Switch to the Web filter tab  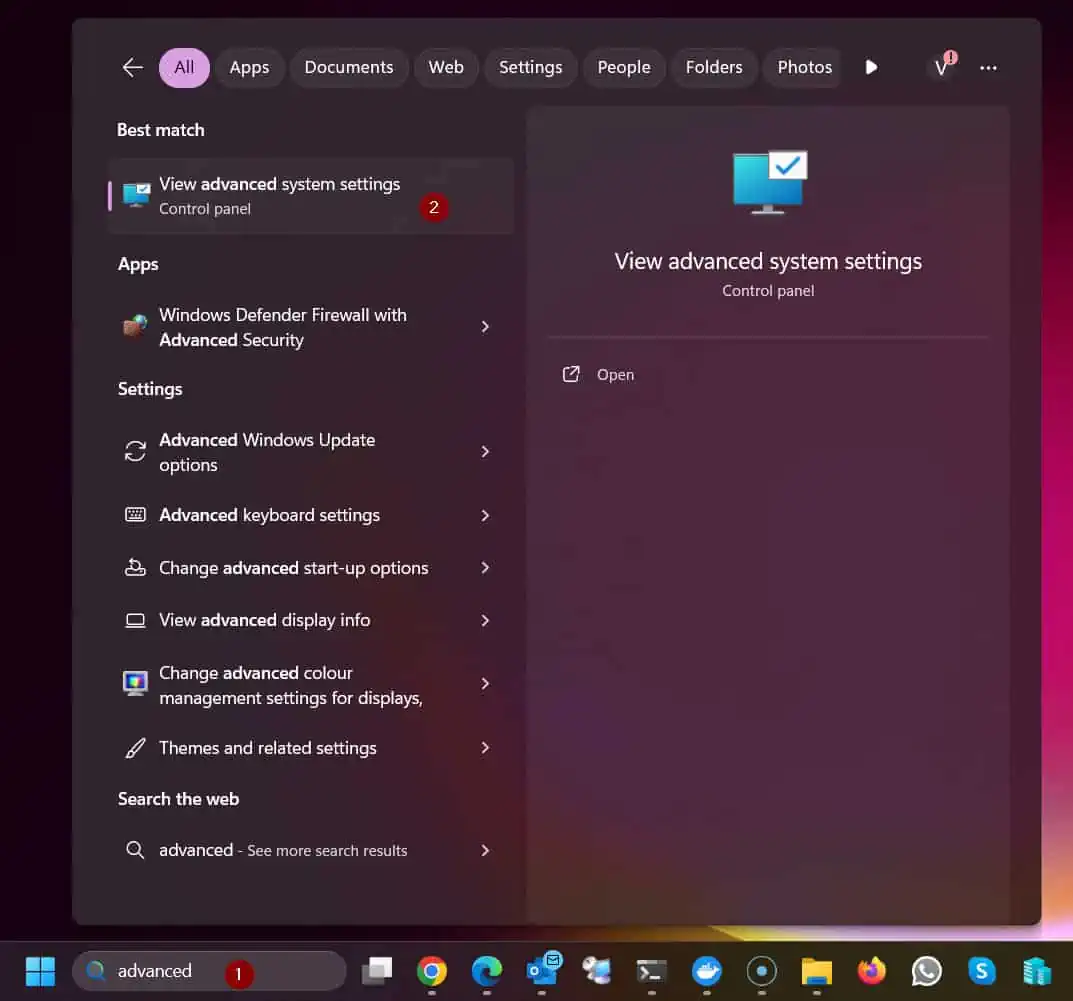[x=446, y=67]
